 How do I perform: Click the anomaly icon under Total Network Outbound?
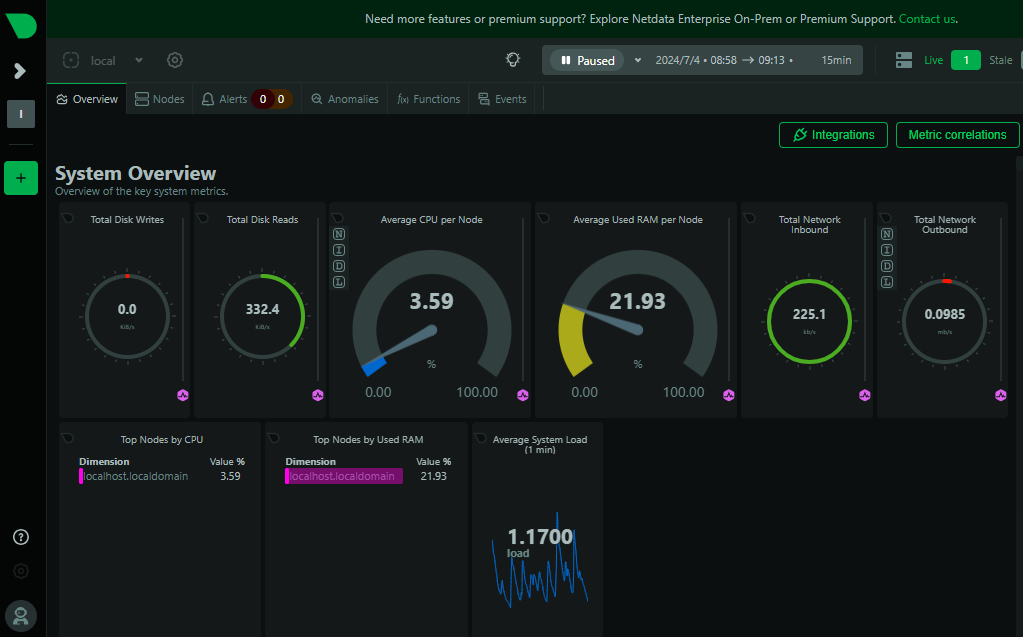1000,395
